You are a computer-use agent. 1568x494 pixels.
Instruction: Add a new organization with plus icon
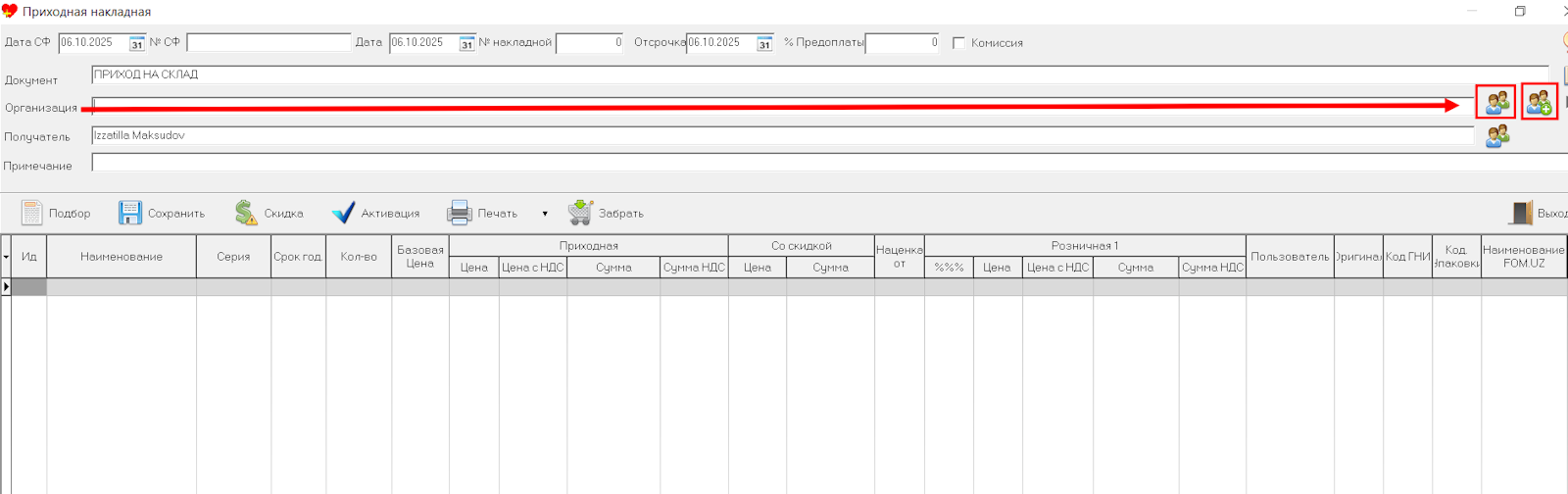pyautogui.click(x=1539, y=102)
